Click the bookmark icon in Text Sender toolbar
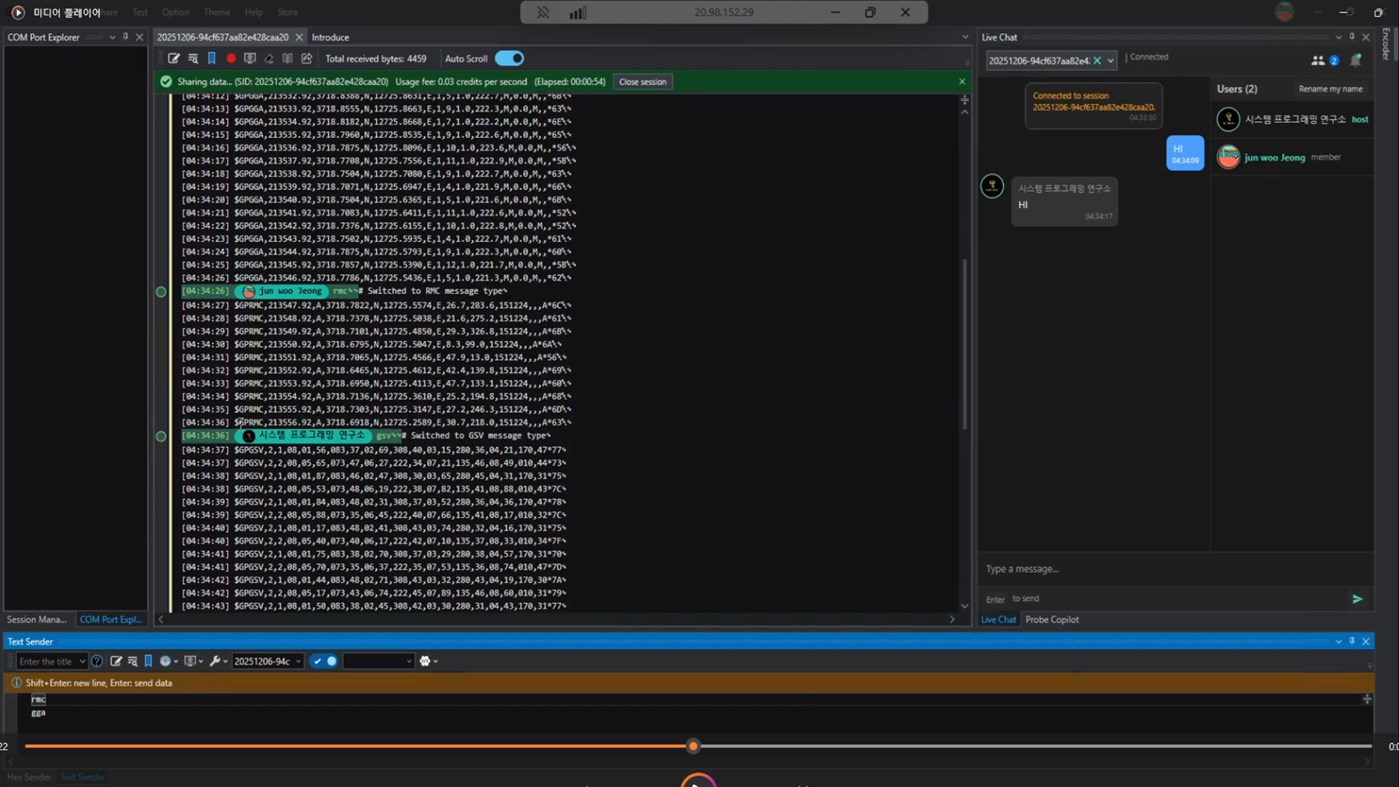The width and height of the screenshot is (1399, 787). (x=148, y=661)
